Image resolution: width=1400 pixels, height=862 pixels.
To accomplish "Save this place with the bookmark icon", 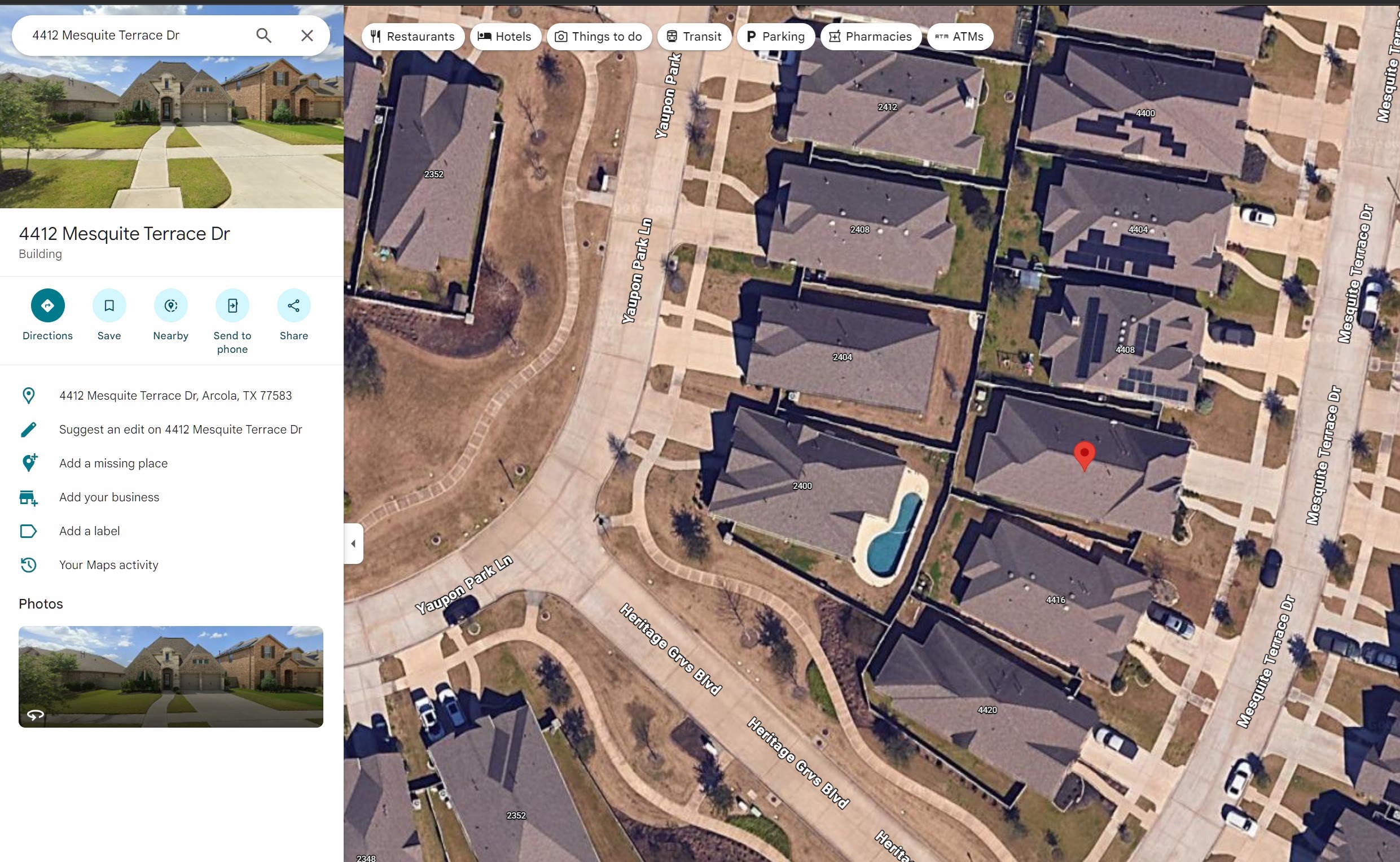I will coord(109,305).
